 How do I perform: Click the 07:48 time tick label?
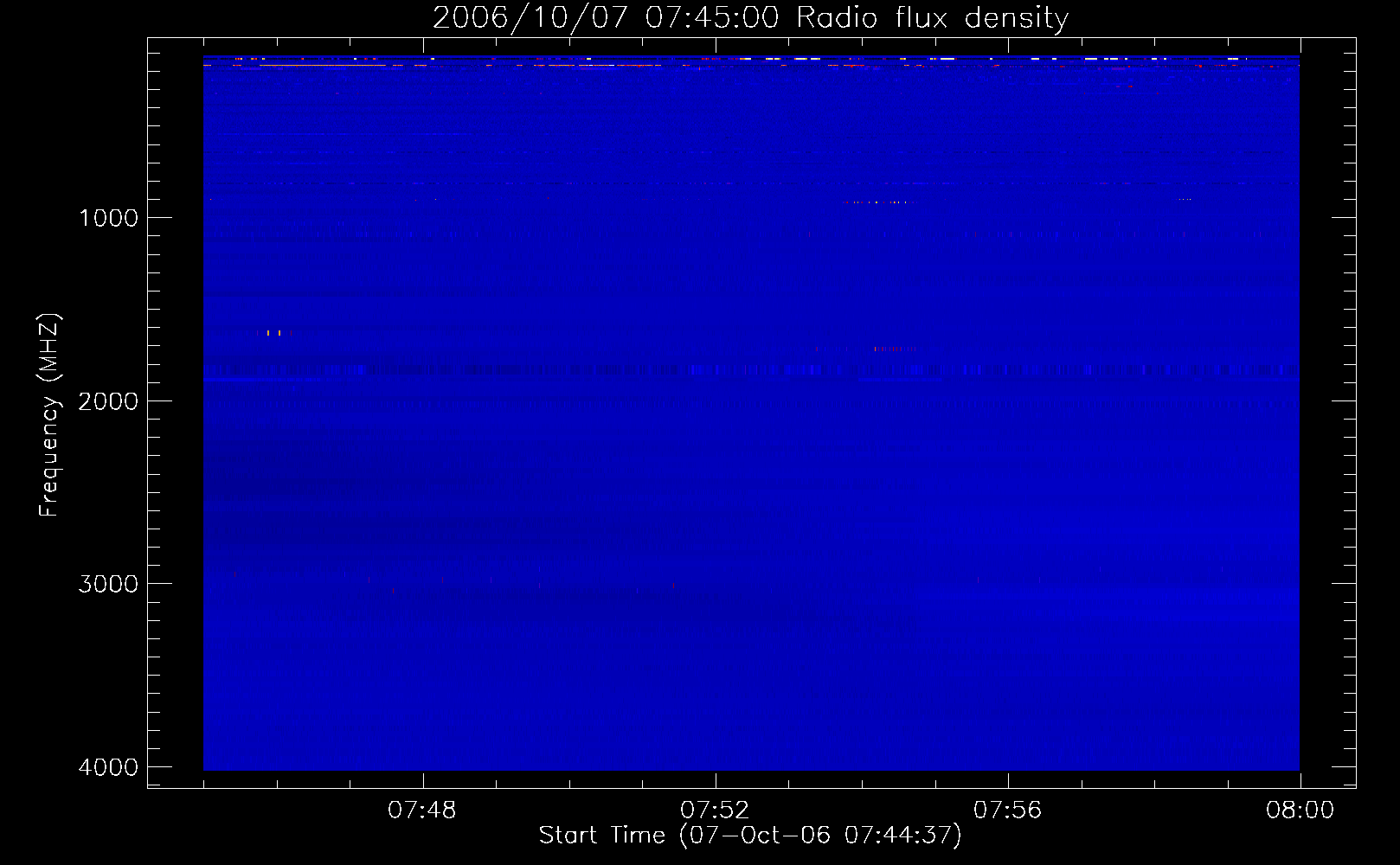(422, 811)
